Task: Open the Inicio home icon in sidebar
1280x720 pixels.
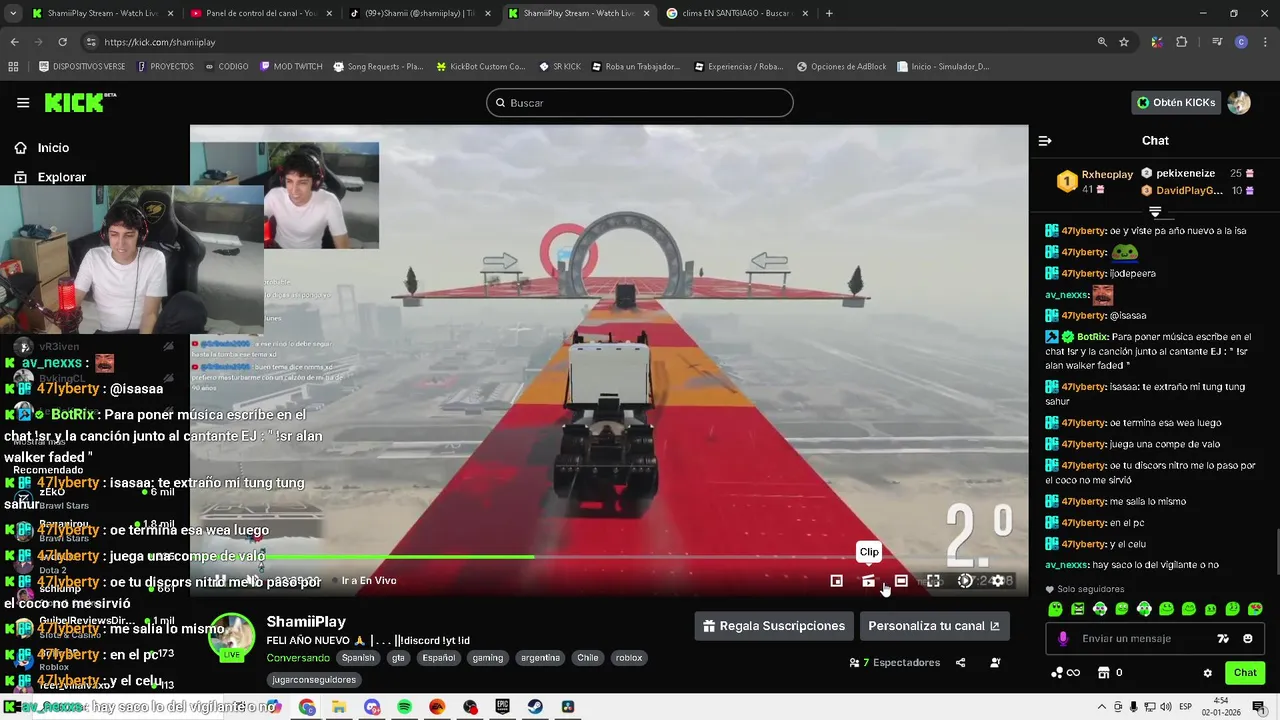Action: (x=20, y=147)
